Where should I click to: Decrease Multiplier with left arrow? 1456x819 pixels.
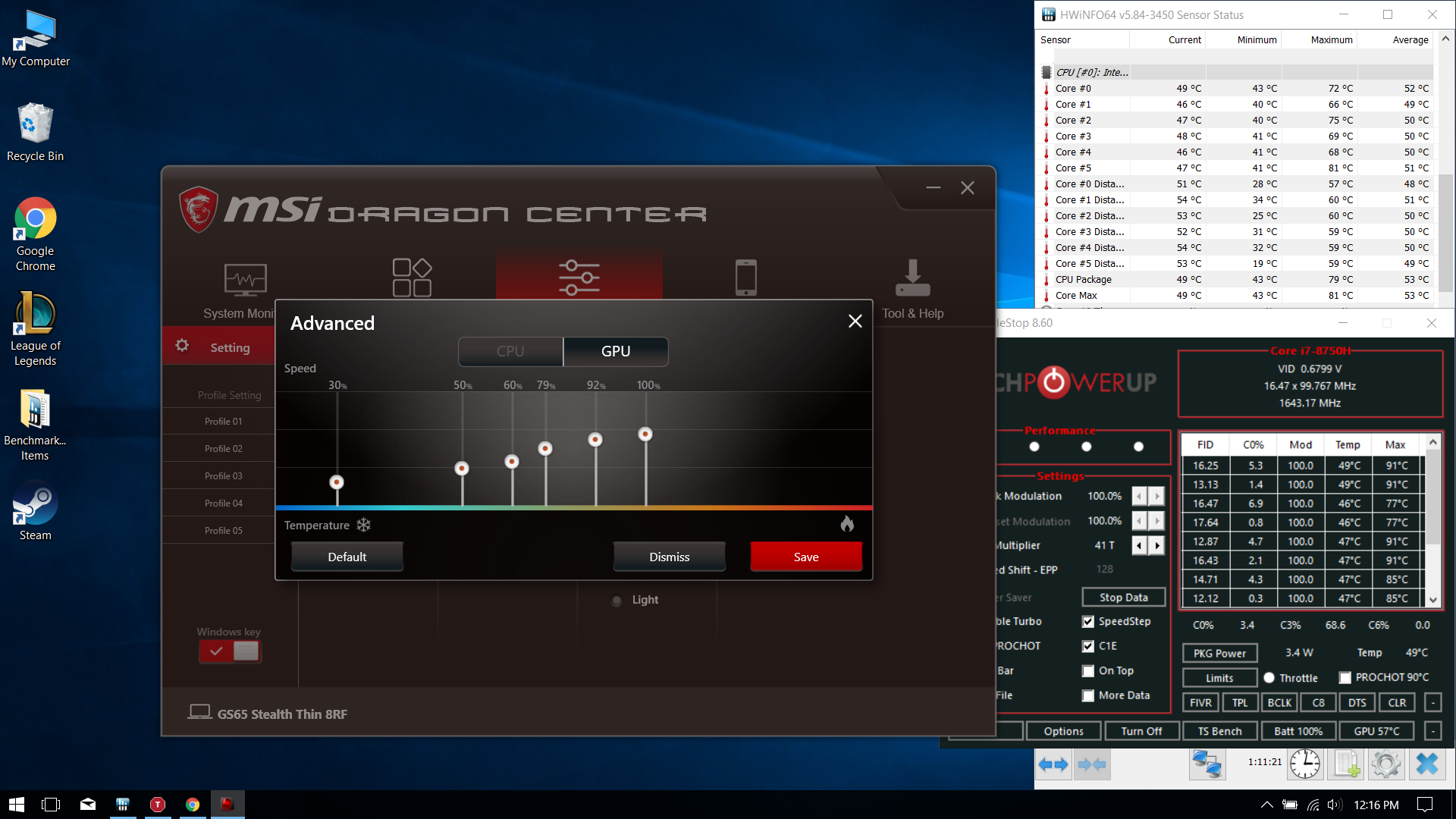pos(1139,545)
